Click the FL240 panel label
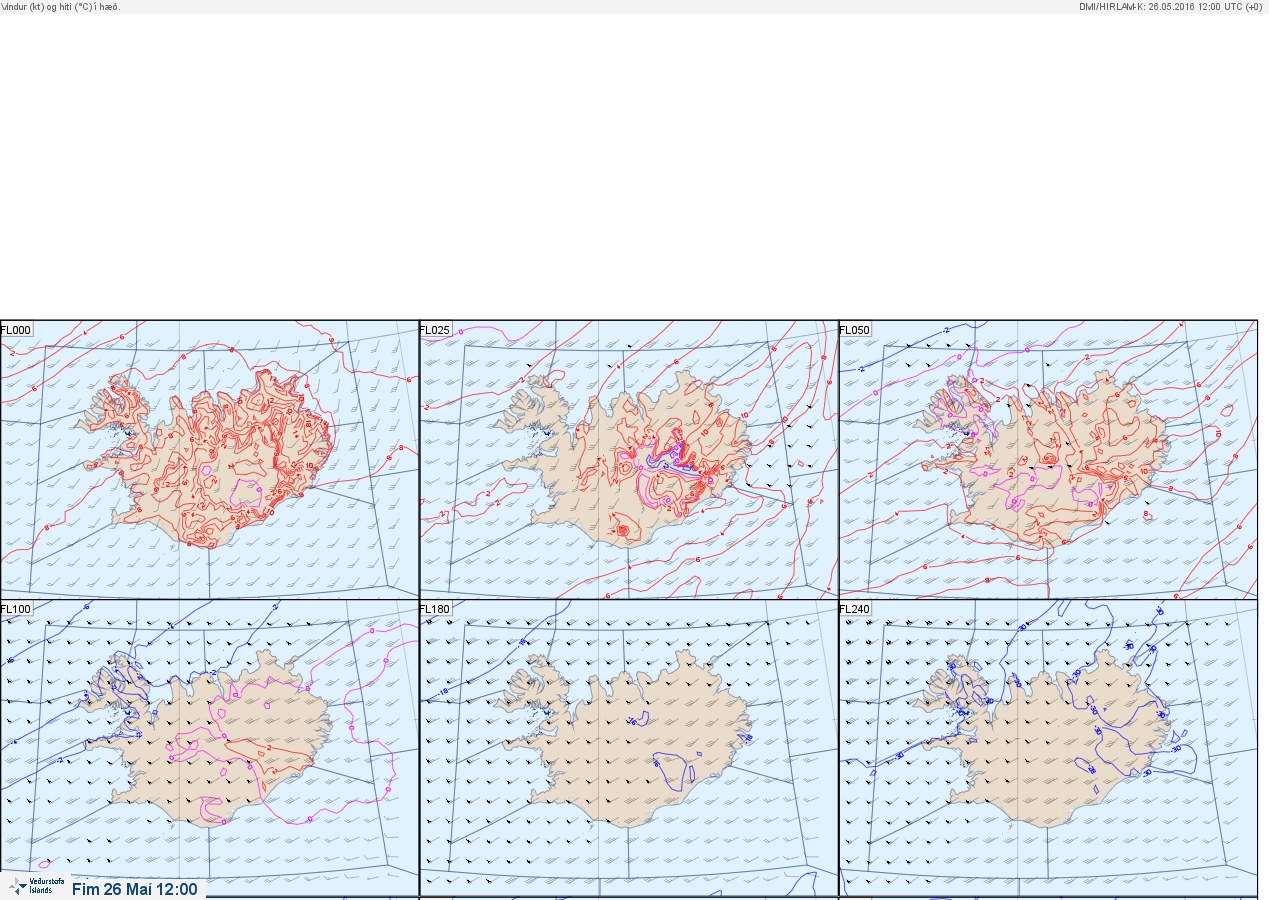The width and height of the screenshot is (1269, 900). [x=856, y=609]
